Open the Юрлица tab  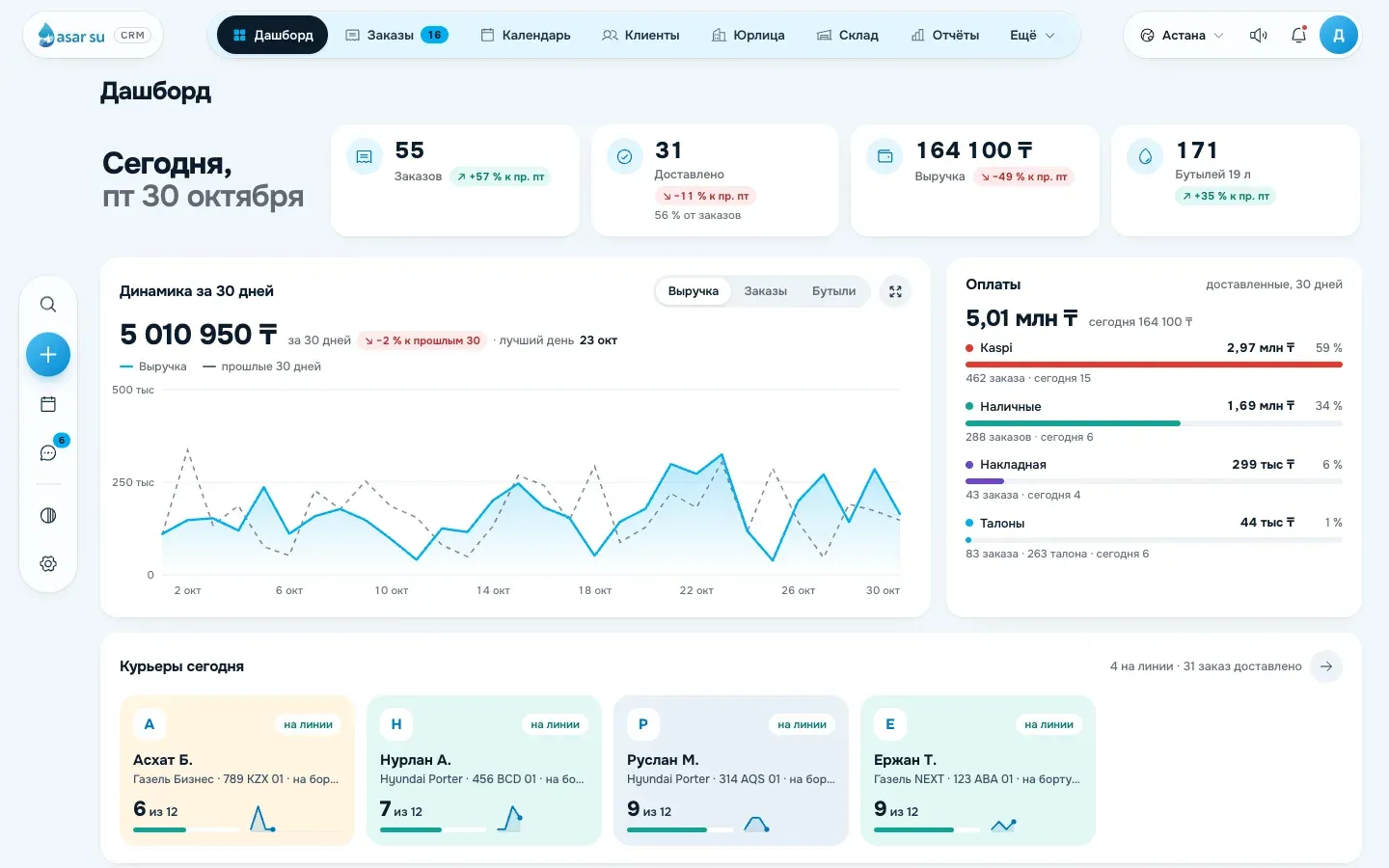748,36
